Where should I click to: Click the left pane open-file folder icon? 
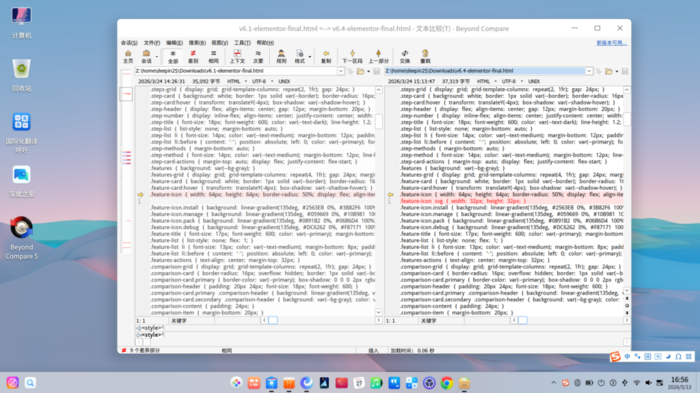point(360,71)
